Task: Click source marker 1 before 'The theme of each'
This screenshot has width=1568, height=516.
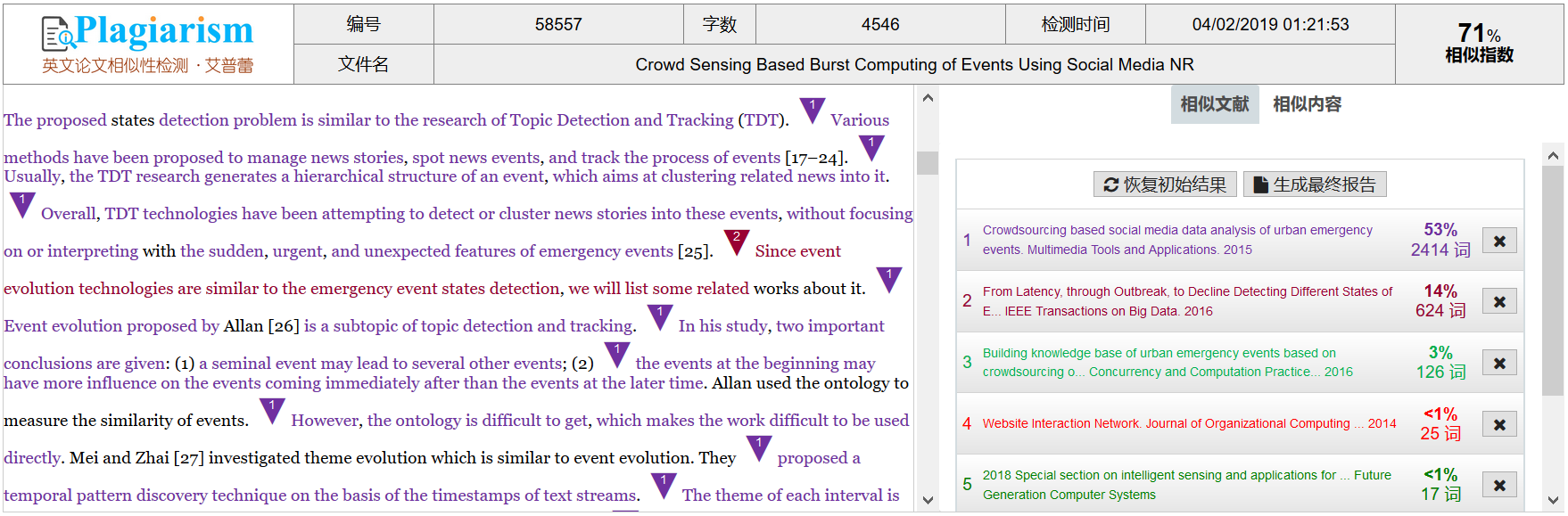Action: [664, 486]
